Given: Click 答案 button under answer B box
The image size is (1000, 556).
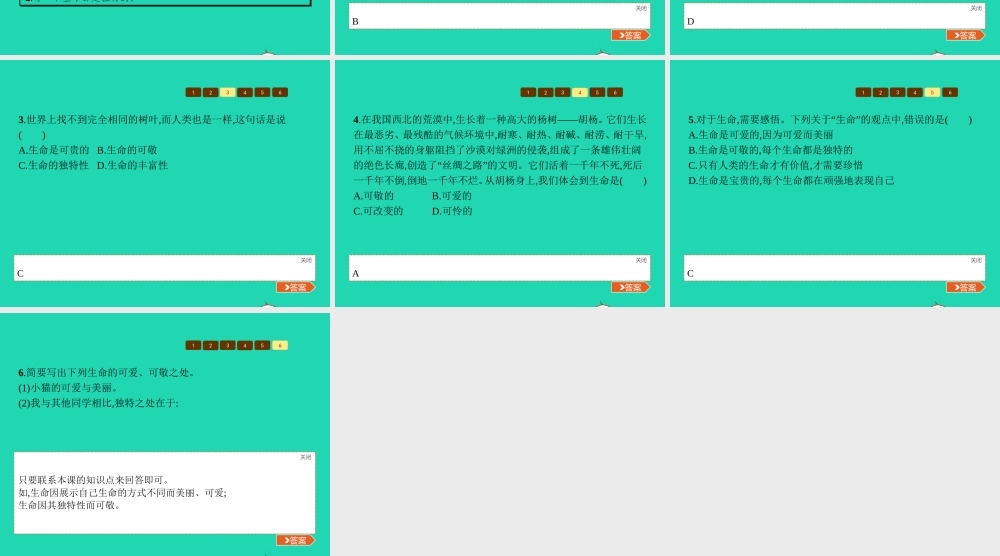Looking at the screenshot, I should tap(630, 35).
